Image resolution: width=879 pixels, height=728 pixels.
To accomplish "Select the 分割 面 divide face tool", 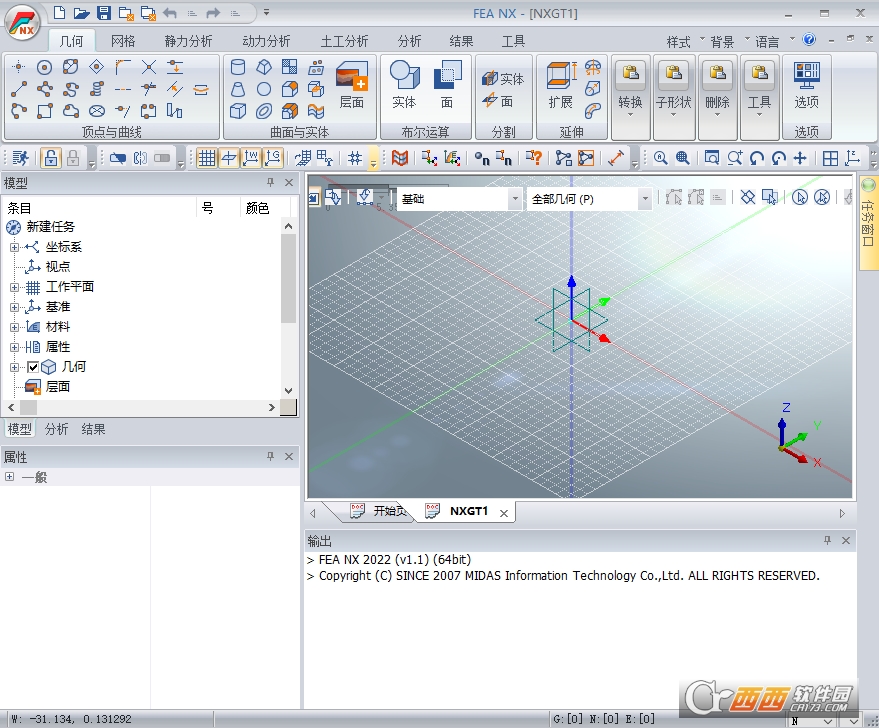I will [x=498, y=101].
